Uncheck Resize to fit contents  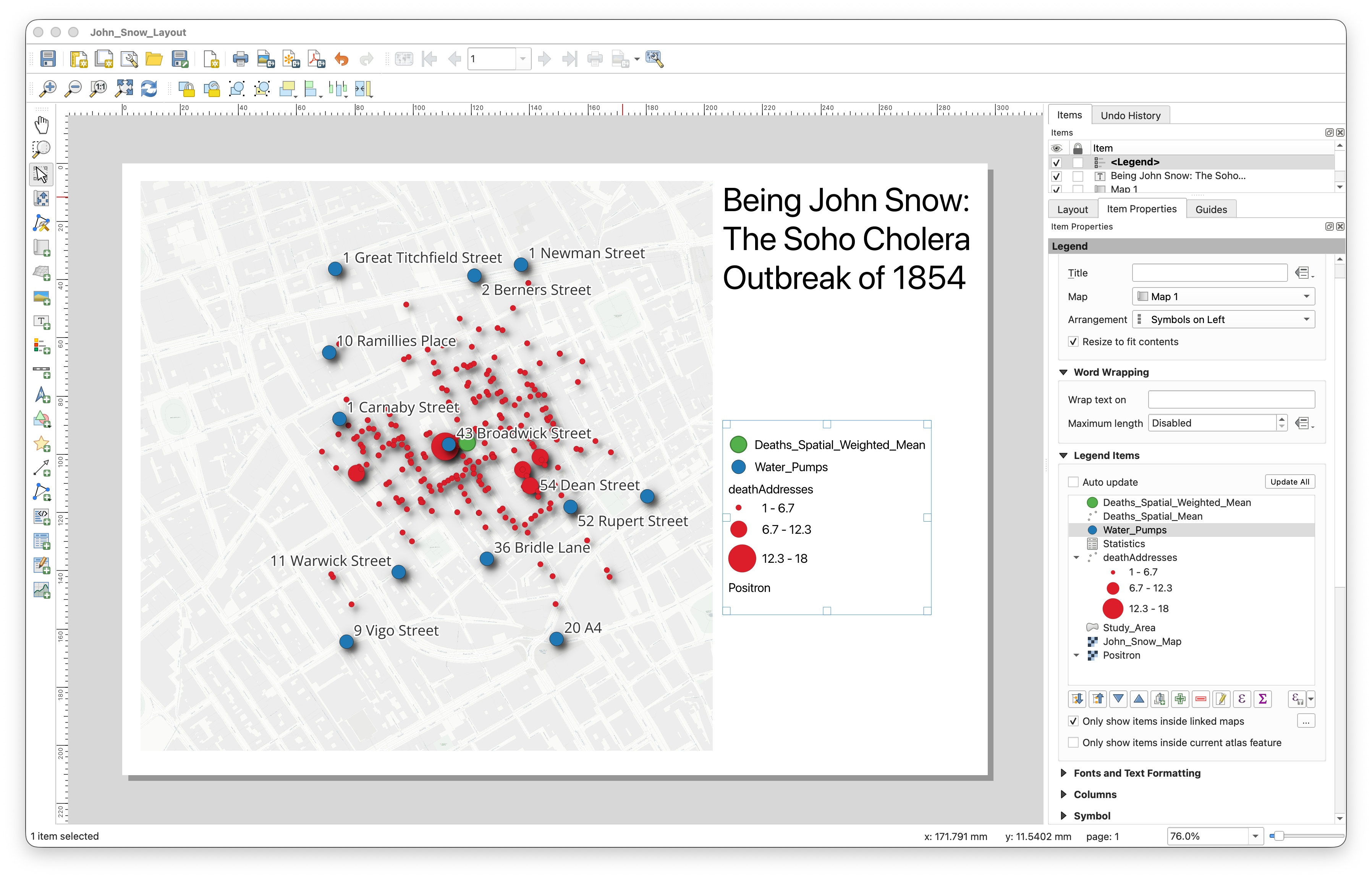pos(1073,342)
